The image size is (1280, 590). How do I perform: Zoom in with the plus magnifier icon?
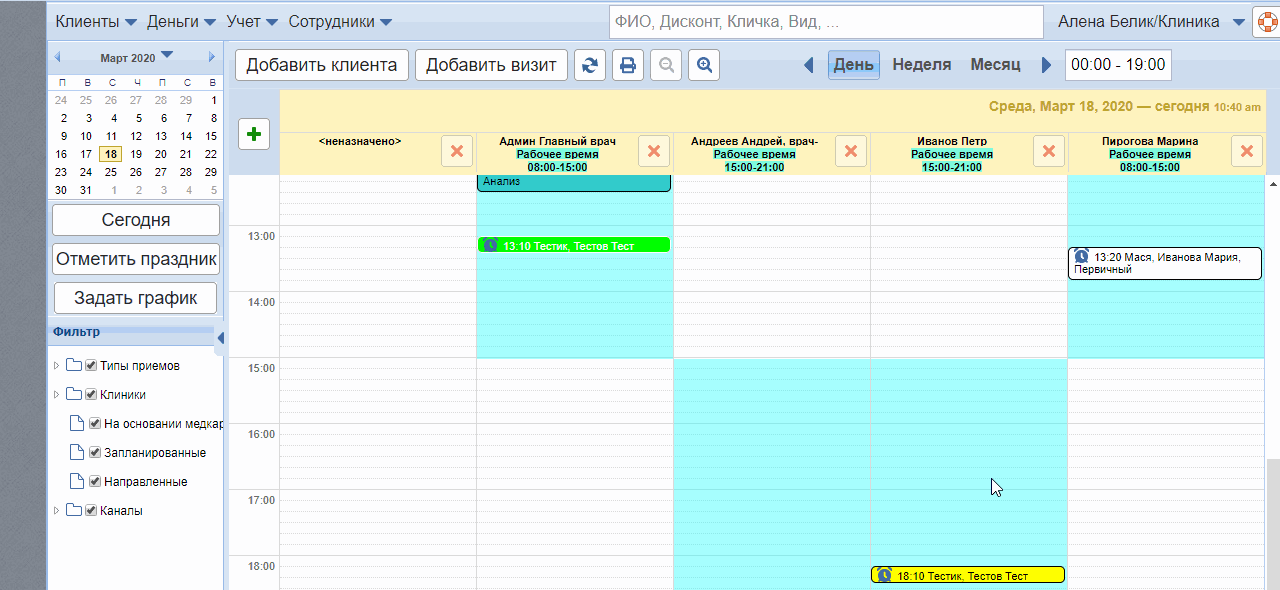[704, 65]
